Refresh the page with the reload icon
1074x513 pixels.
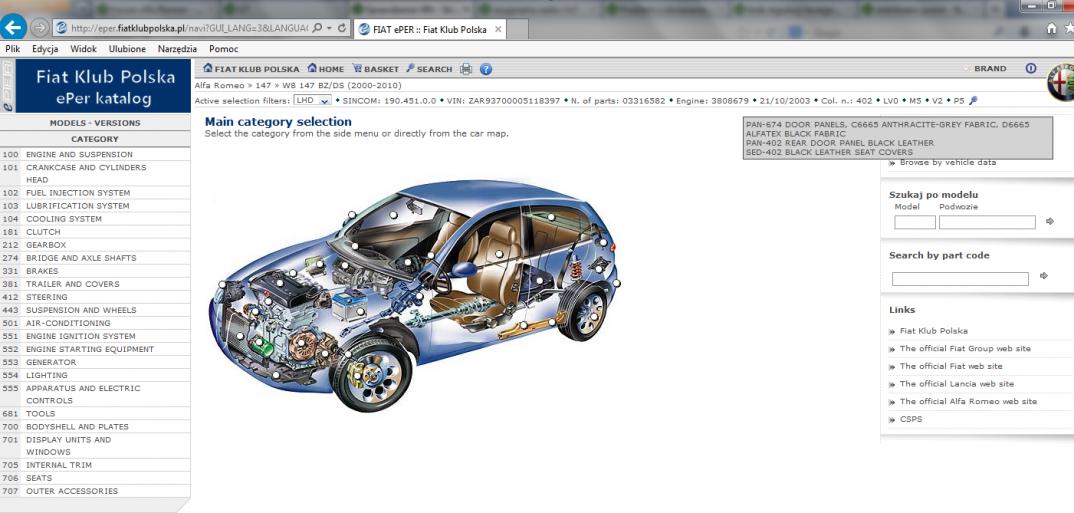click(342, 28)
